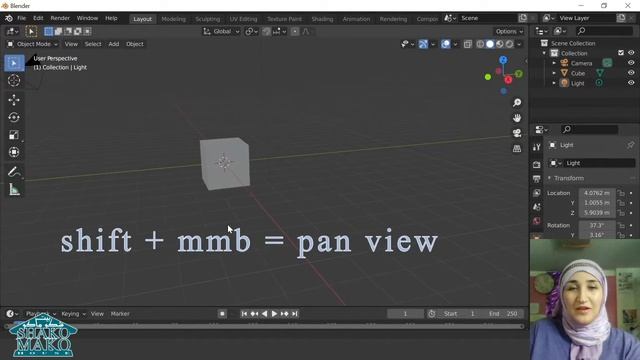Open the Render properties tab icon

click(x=537, y=164)
